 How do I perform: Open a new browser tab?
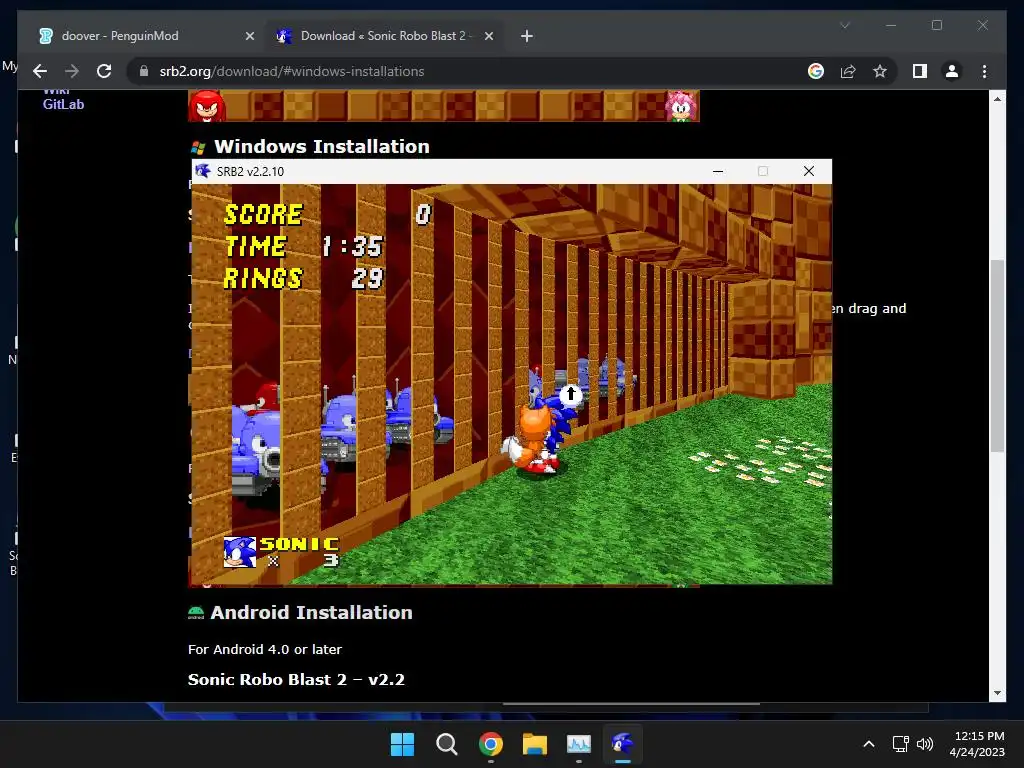[526, 36]
